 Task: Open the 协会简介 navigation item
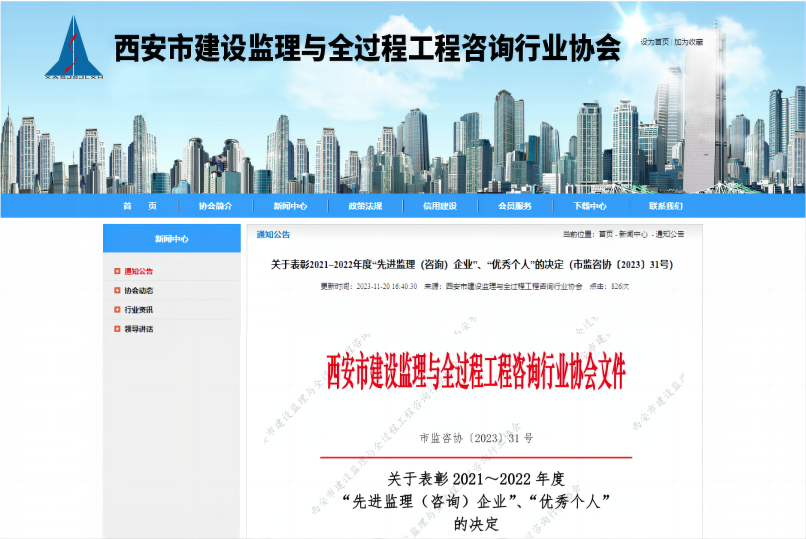coord(215,206)
